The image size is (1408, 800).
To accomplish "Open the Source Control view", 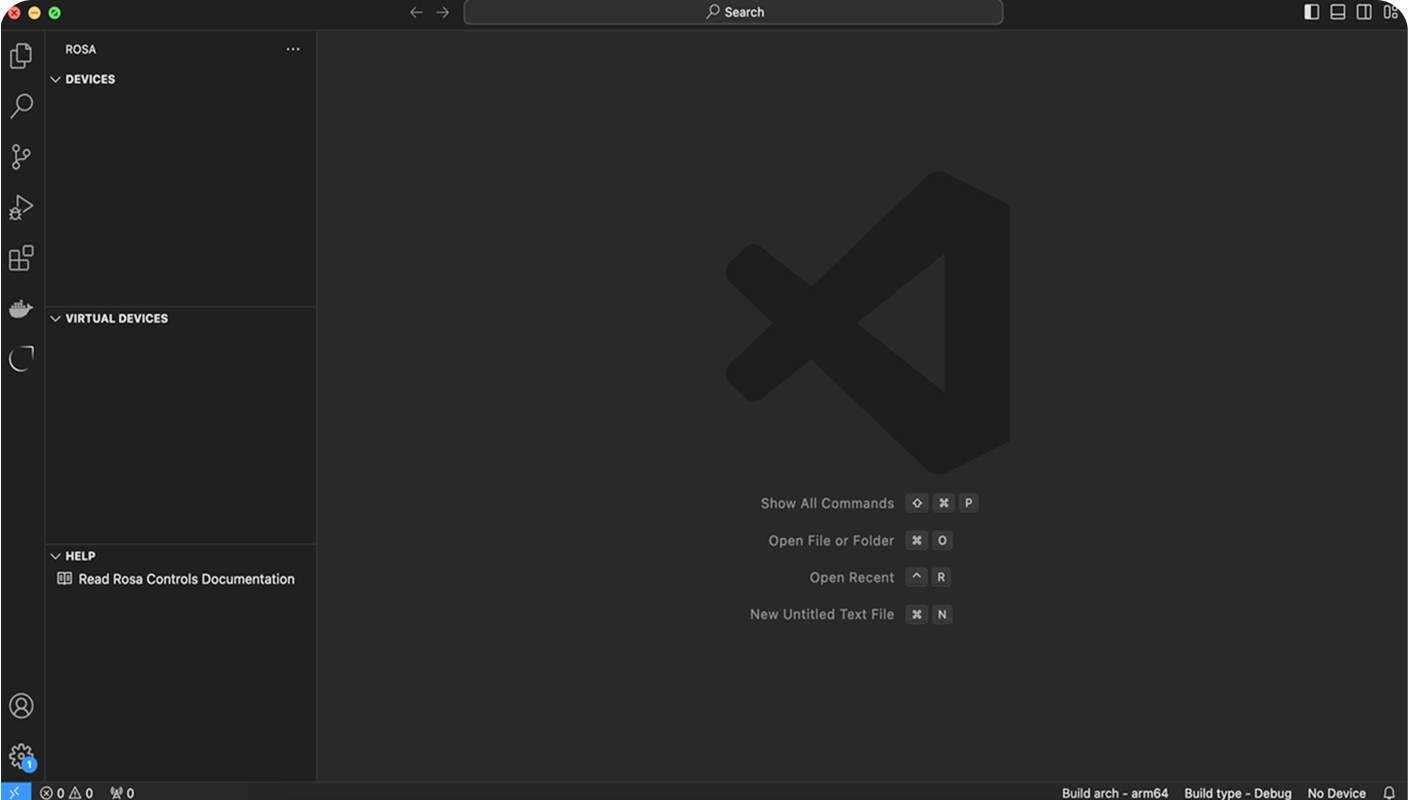I will (x=21, y=157).
